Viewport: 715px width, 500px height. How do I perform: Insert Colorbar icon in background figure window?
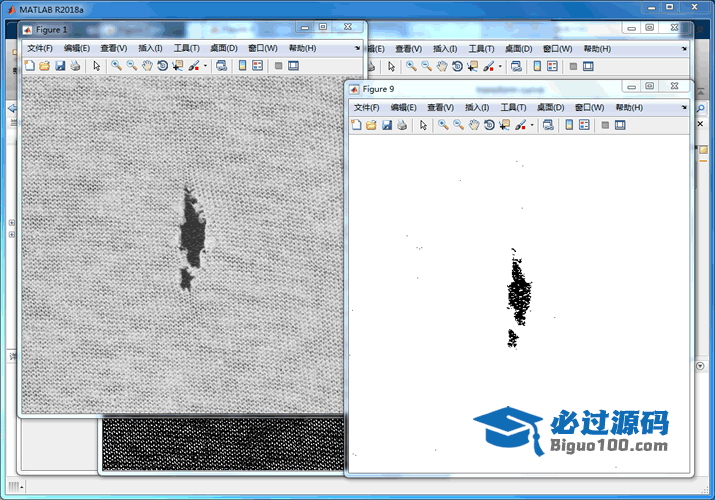pos(537,66)
